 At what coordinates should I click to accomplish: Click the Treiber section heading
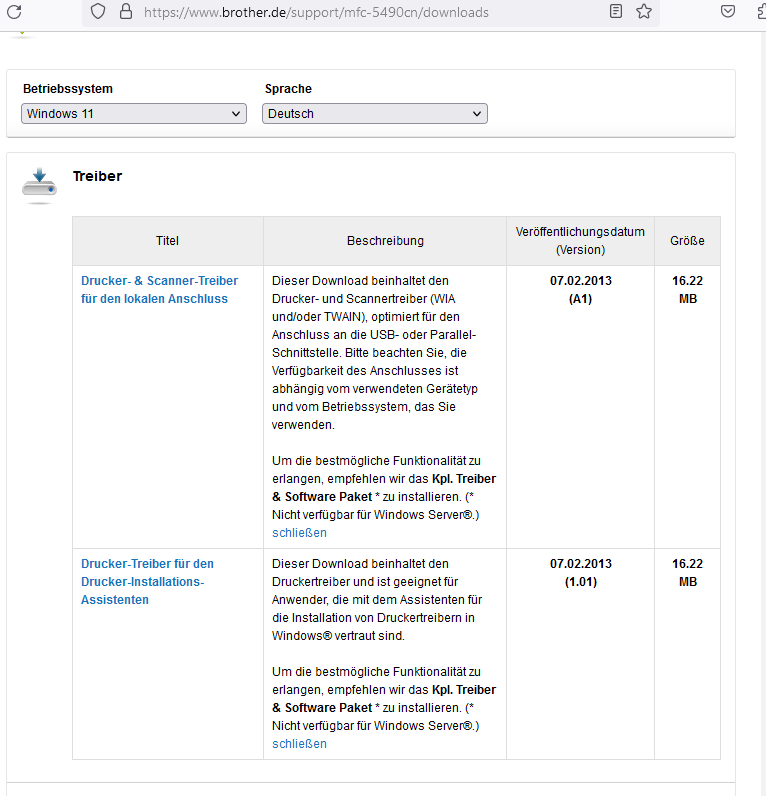pos(97,176)
